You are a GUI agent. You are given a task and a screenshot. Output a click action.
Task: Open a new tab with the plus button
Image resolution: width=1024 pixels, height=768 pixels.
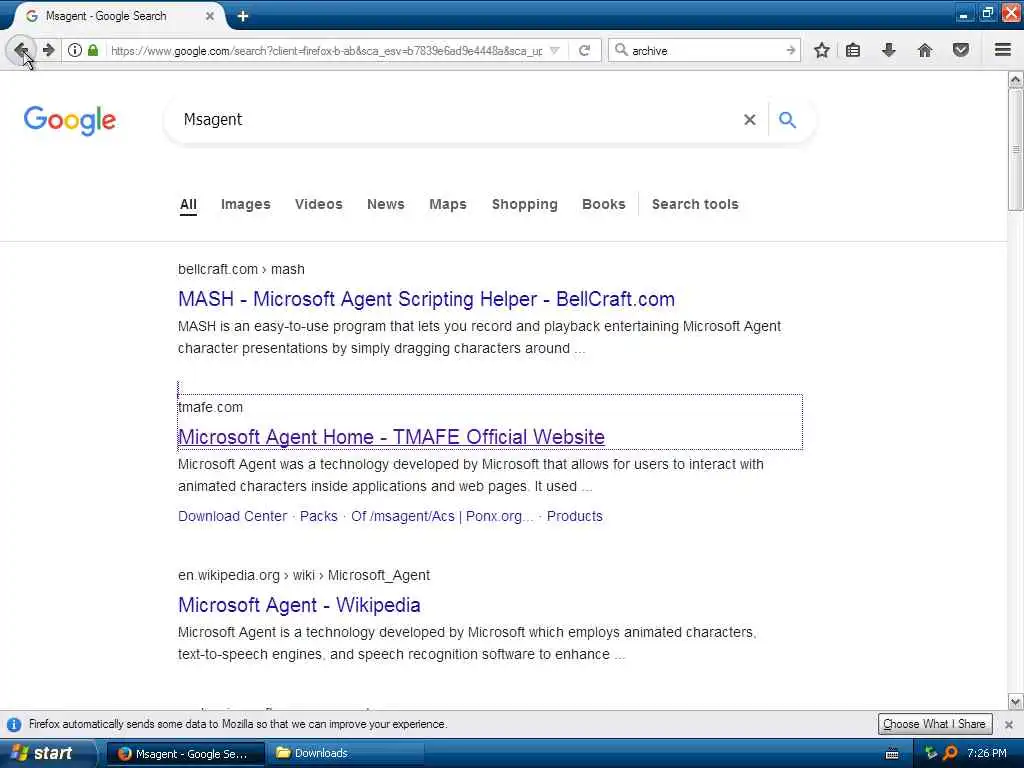[243, 16]
